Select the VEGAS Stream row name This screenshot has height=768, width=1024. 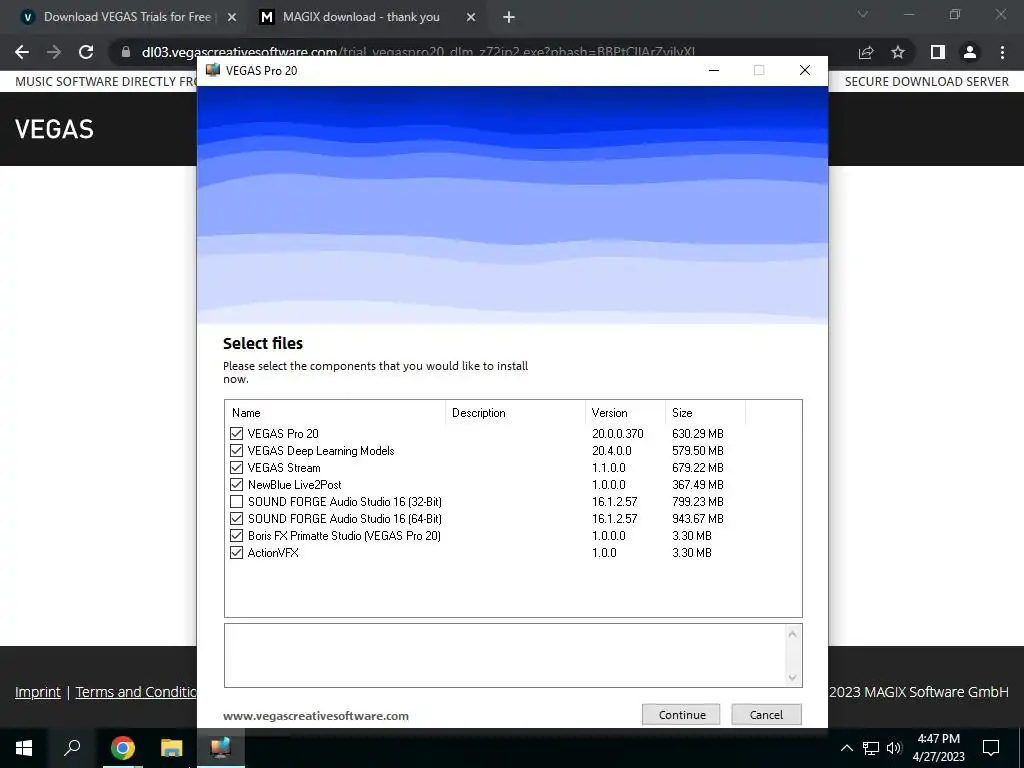(284, 468)
